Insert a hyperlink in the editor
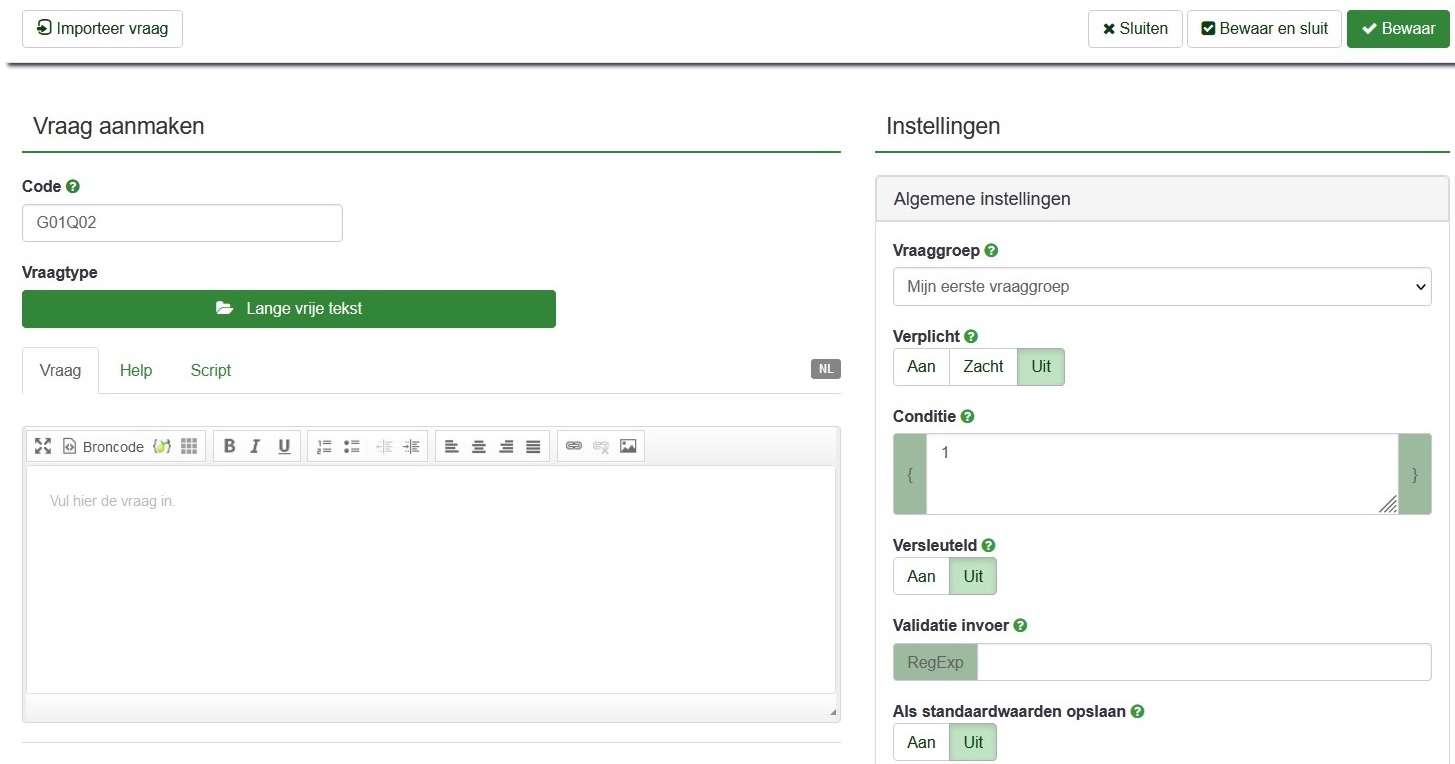Image resolution: width=1455 pixels, height=764 pixels. [x=574, y=446]
